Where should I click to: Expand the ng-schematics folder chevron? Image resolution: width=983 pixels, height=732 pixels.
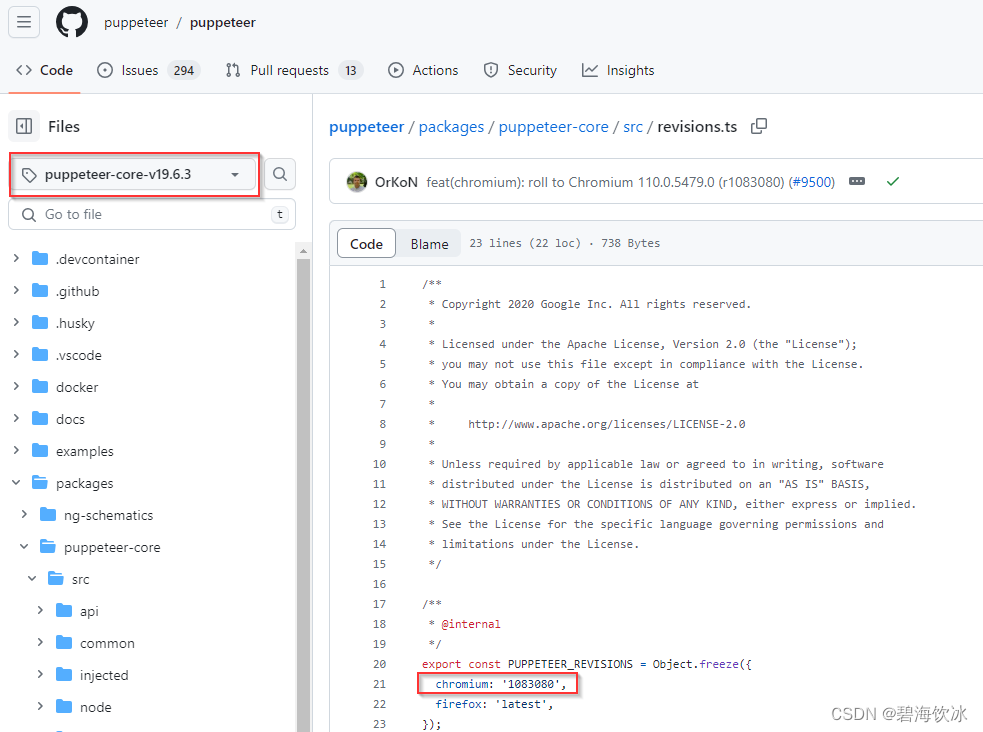24,515
